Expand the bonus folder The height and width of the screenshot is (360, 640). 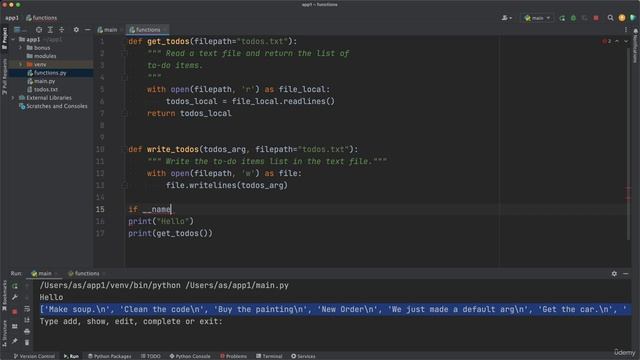(x=20, y=48)
